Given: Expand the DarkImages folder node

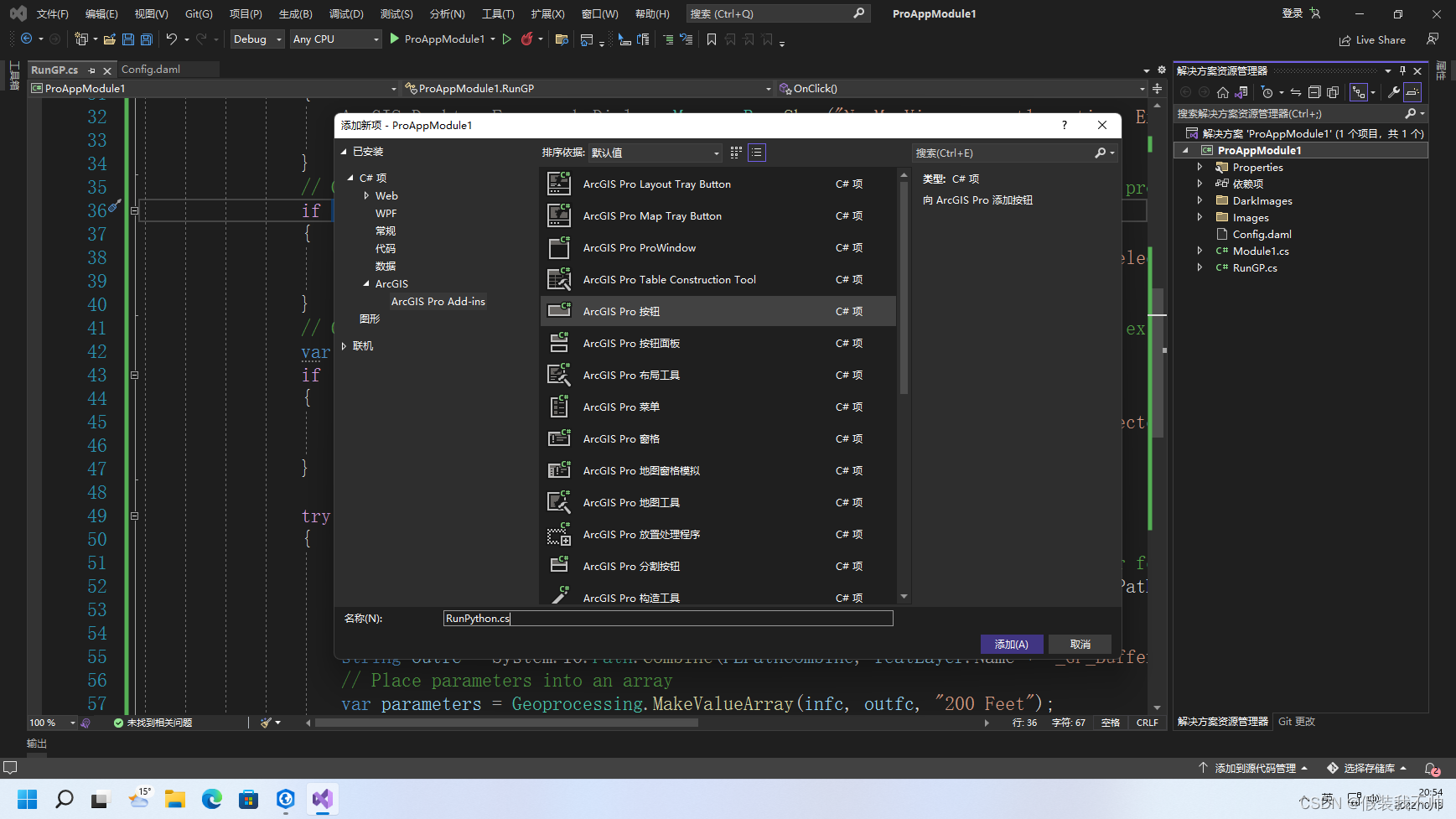Looking at the screenshot, I should (x=1200, y=200).
